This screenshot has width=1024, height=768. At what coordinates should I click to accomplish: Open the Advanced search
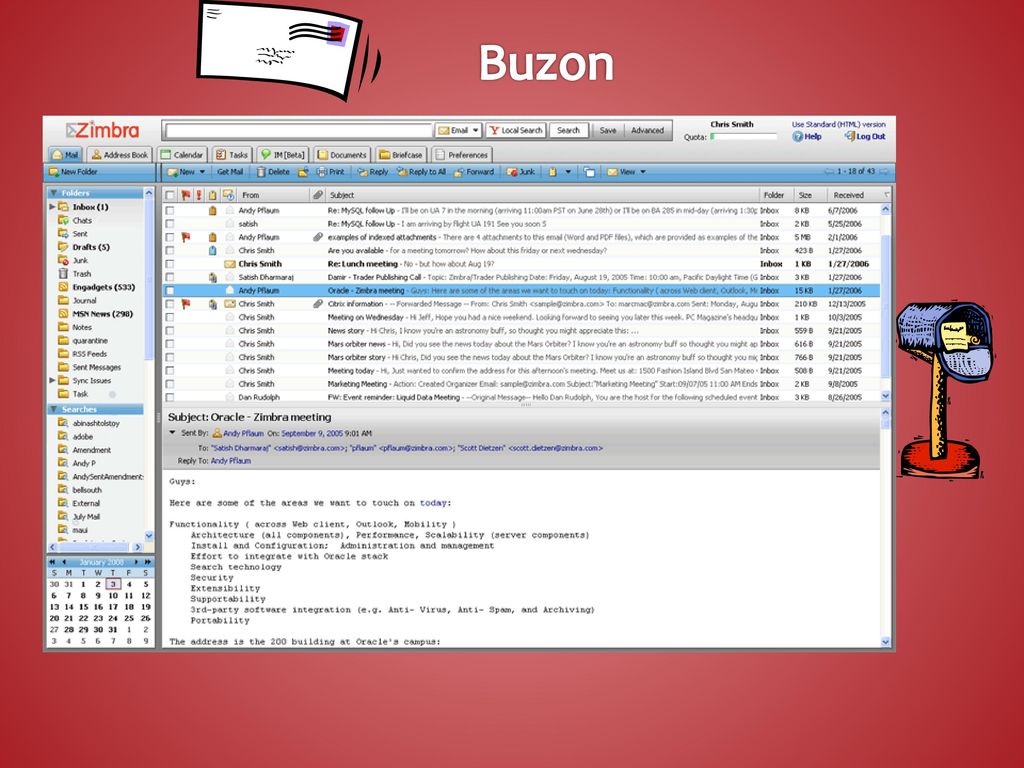coord(647,130)
